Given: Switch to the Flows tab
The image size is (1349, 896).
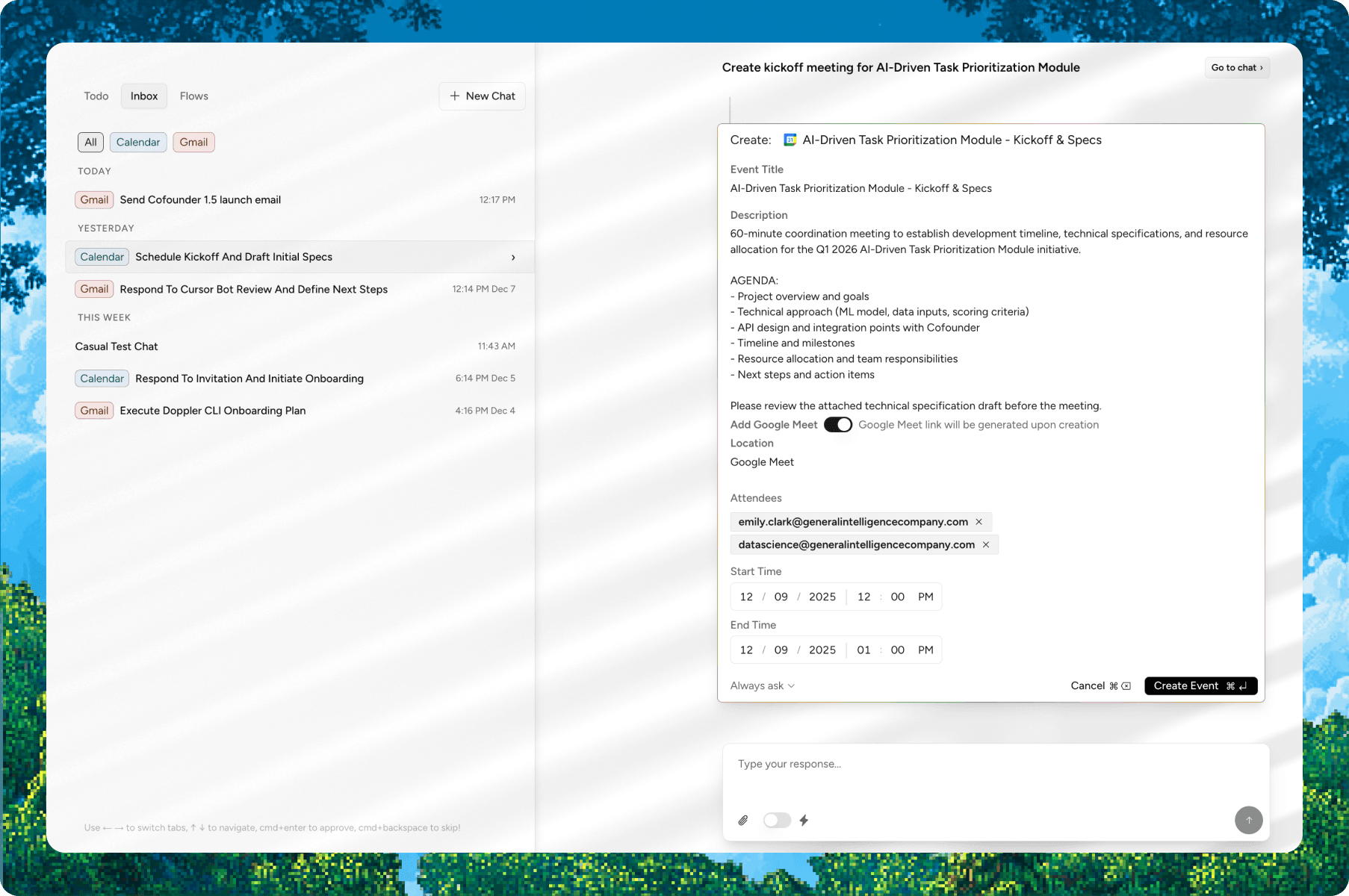Looking at the screenshot, I should pyautogui.click(x=193, y=96).
